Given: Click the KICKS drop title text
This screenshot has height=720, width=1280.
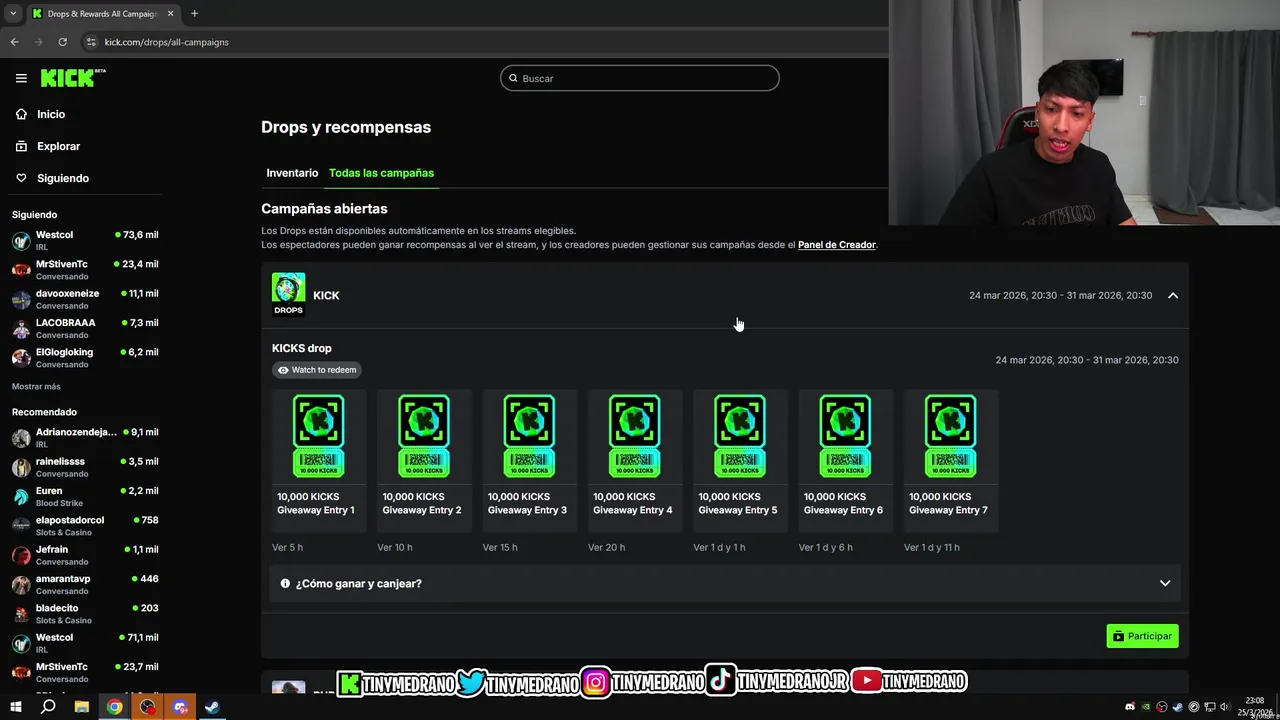Looking at the screenshot, I should 301,348.
